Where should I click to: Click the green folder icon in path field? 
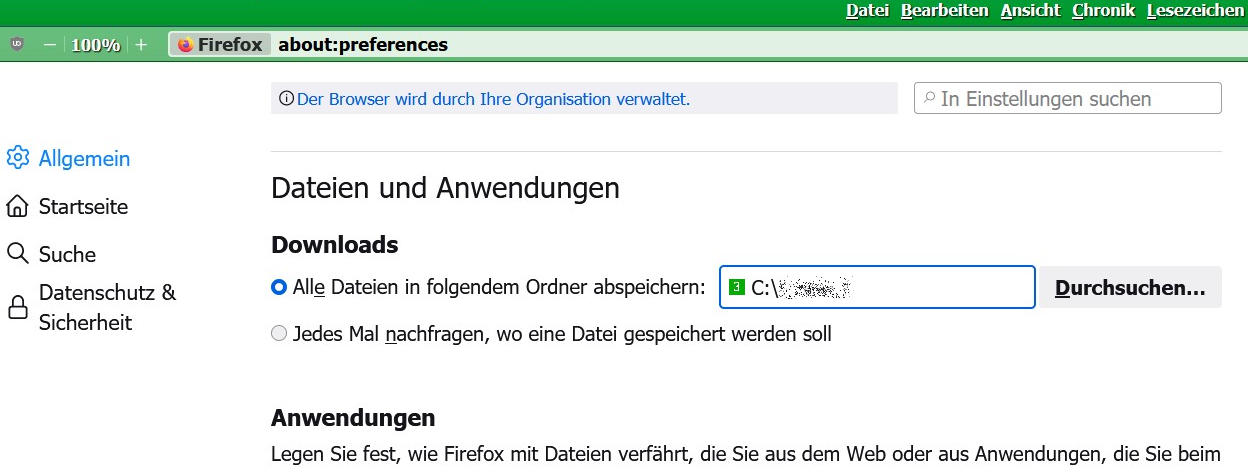[737, 288]
